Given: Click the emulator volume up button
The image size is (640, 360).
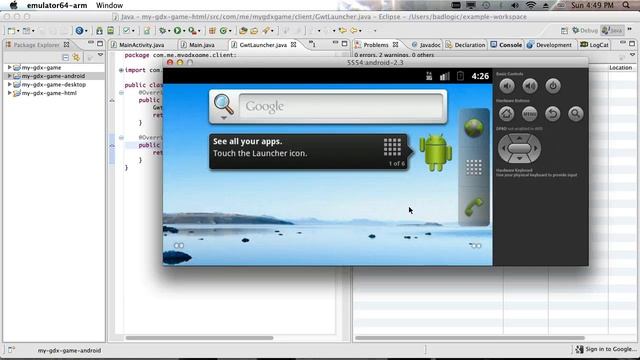Looking at the screenshot, I should click(x=530, y=86).
